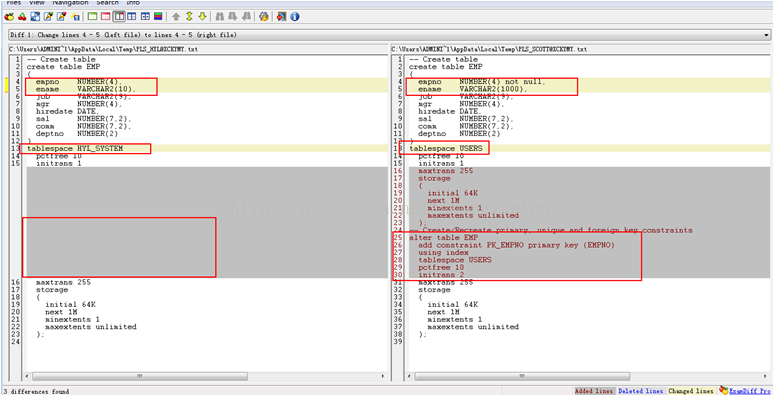Click 'empno NUMBER(4) not null,' in right pane
Viewport: 773px width, 395px height.
click(482, 82)
